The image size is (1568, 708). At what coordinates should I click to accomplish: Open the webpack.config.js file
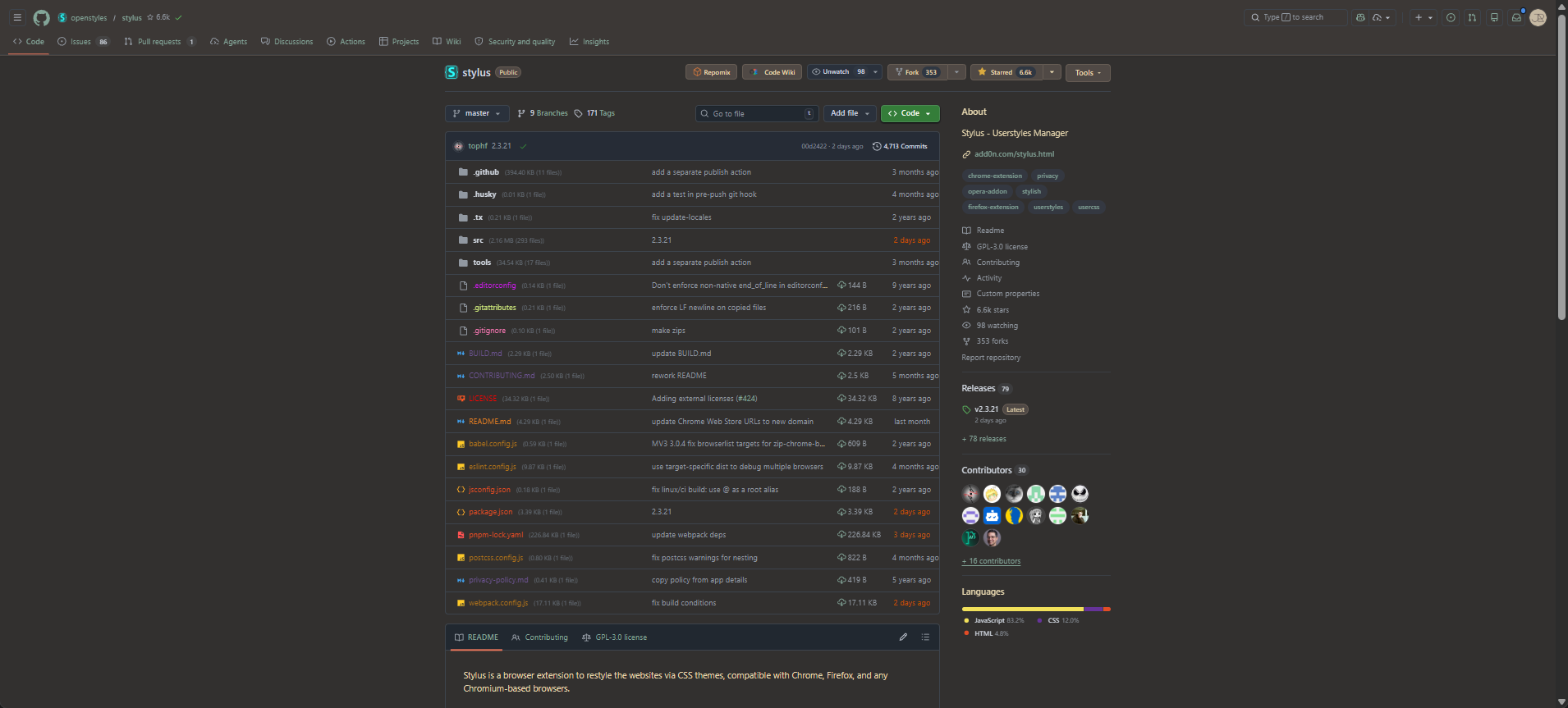coord(498,603)
